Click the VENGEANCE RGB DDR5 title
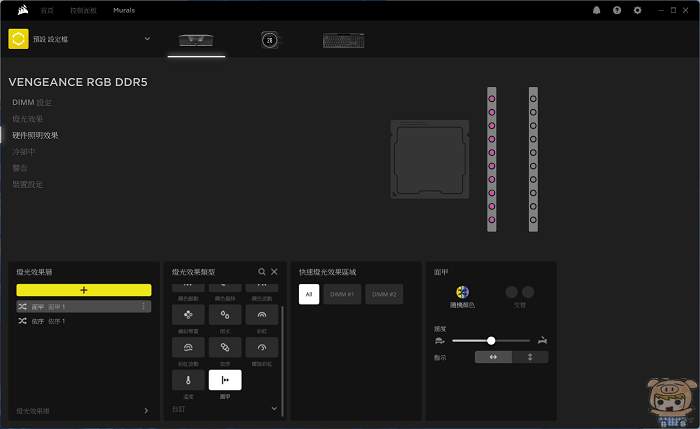700x429 pixels. click(78, 82)
